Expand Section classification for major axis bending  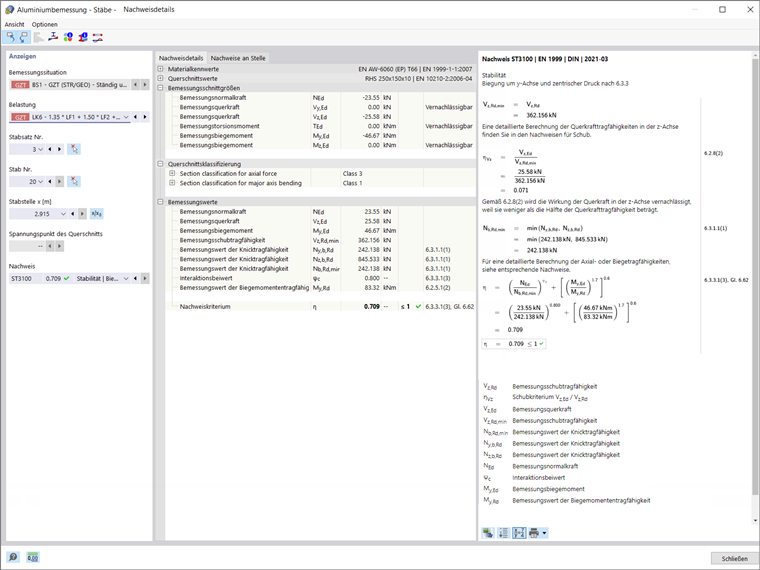pos(172,183)
